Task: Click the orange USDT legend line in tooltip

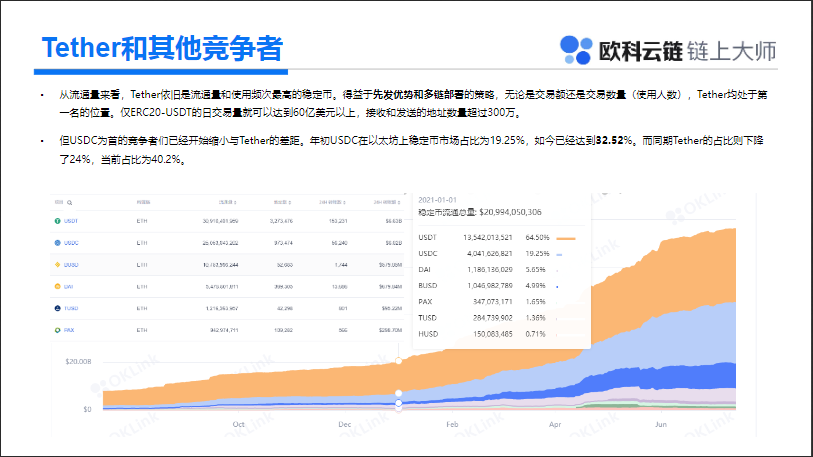Action: coord(566,238)
